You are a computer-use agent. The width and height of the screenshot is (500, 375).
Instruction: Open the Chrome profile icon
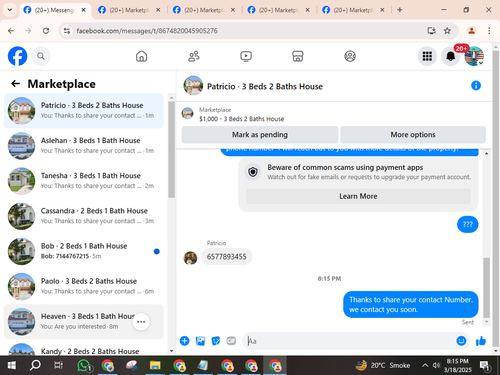tap(471, 31)
